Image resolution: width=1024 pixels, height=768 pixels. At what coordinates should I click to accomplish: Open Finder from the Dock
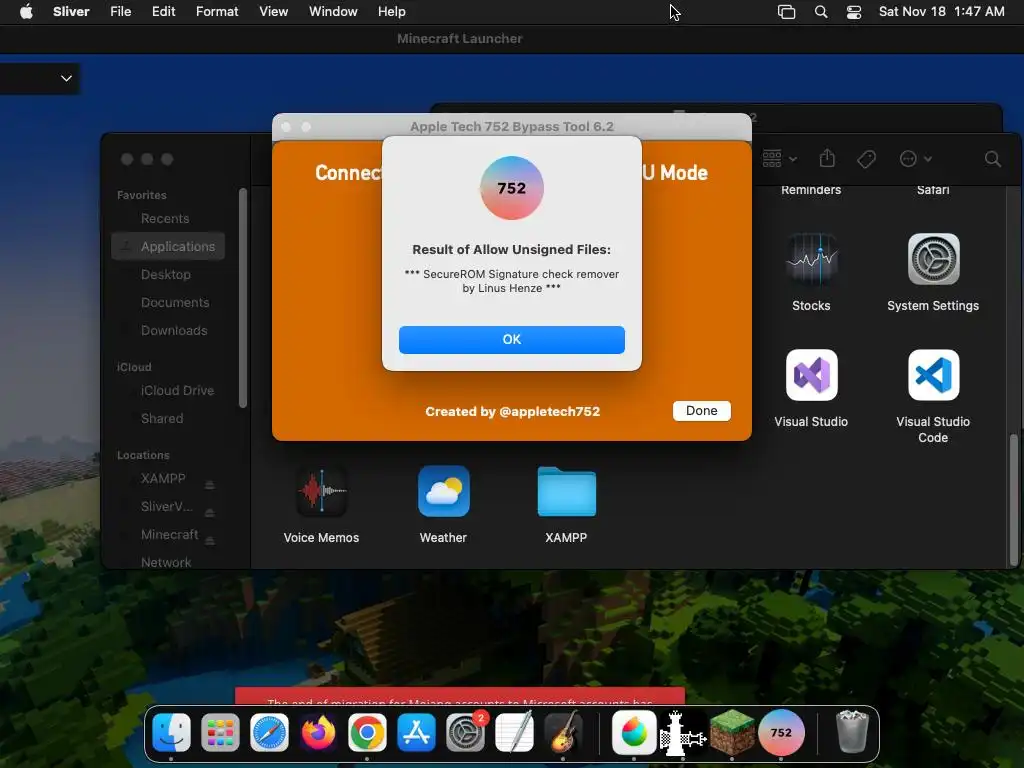[x=171, y=732]
